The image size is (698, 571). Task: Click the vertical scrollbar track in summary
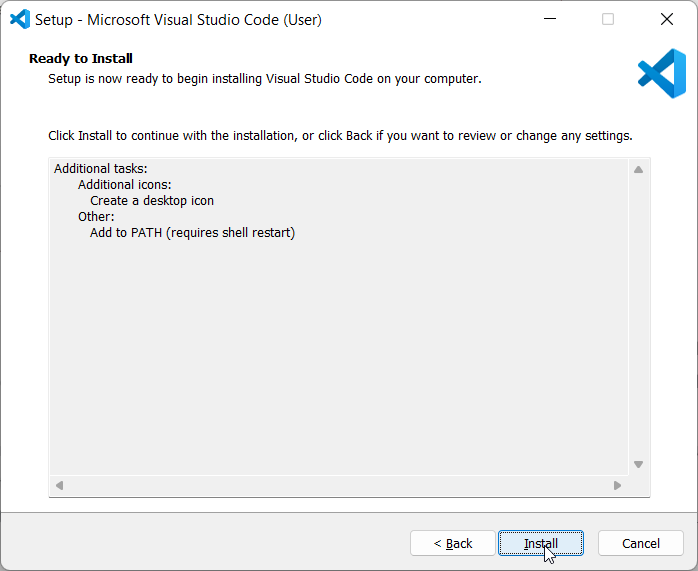click(x=638, y=317)
